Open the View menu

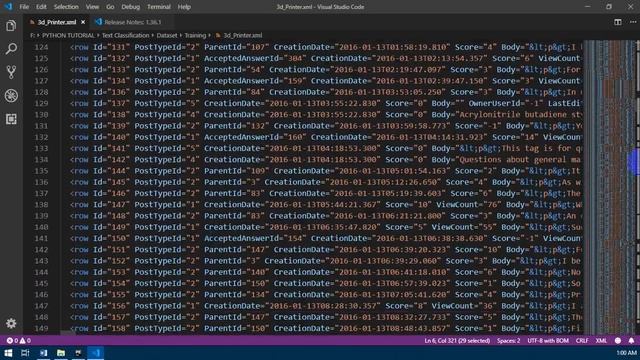tap(92, 7)
